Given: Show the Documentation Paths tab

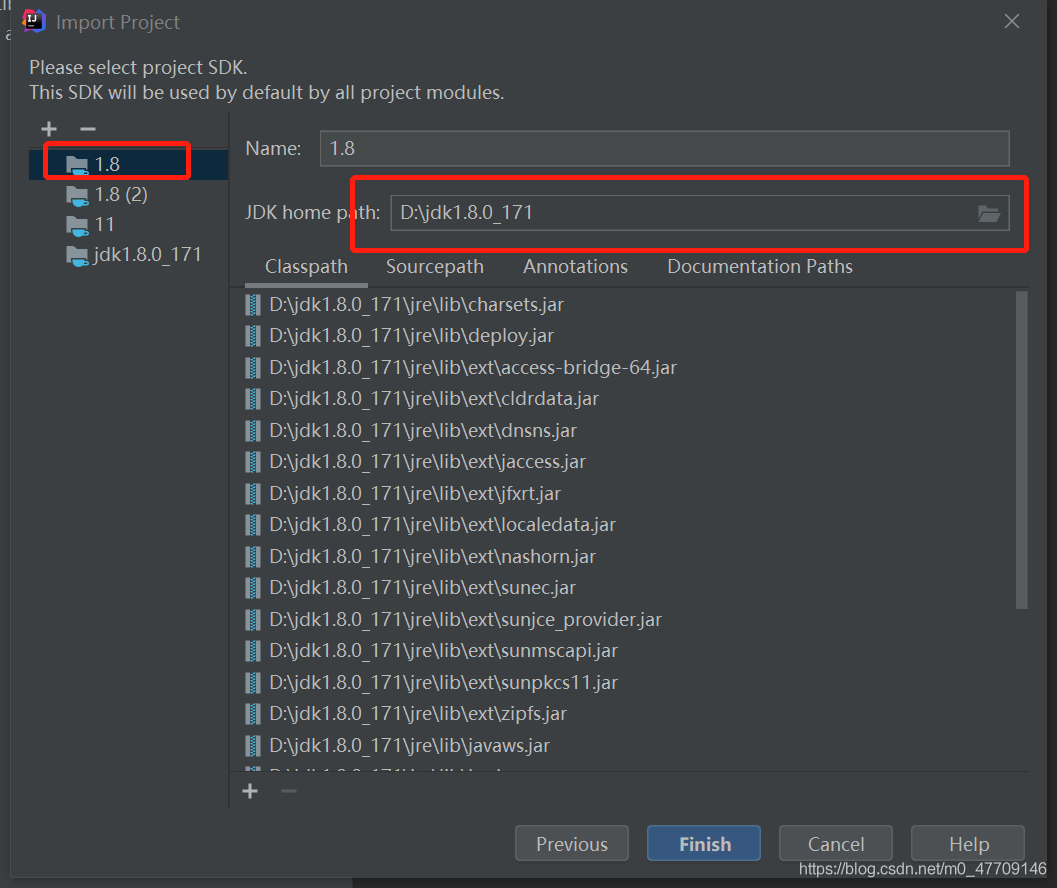Looking at the screenshot, I should 760,267.
